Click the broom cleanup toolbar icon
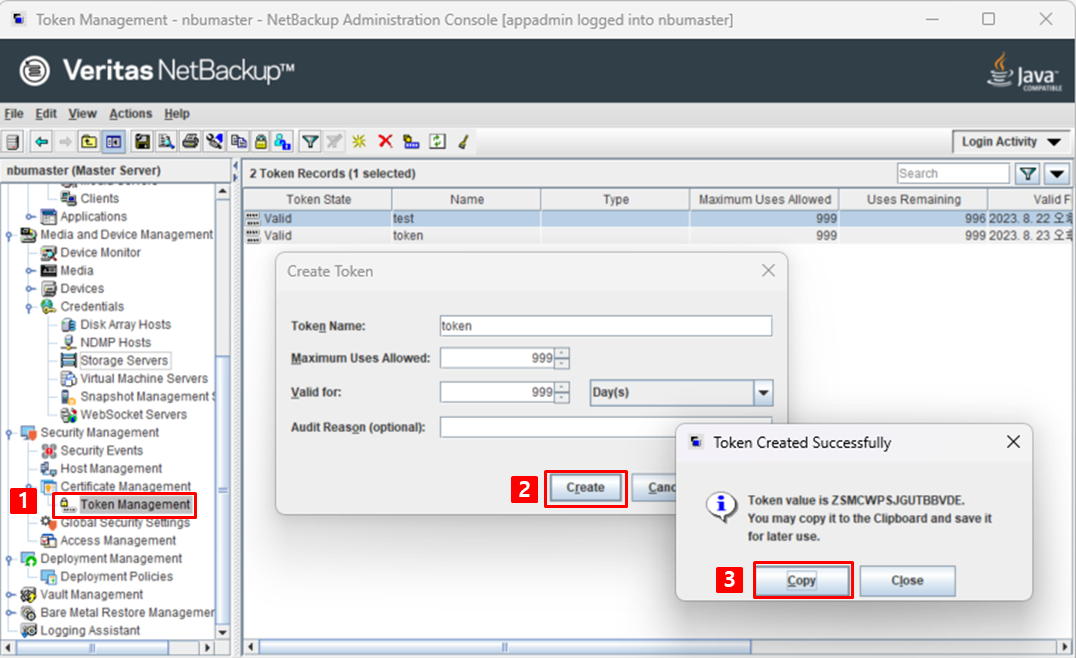 (x=464, y=142)
